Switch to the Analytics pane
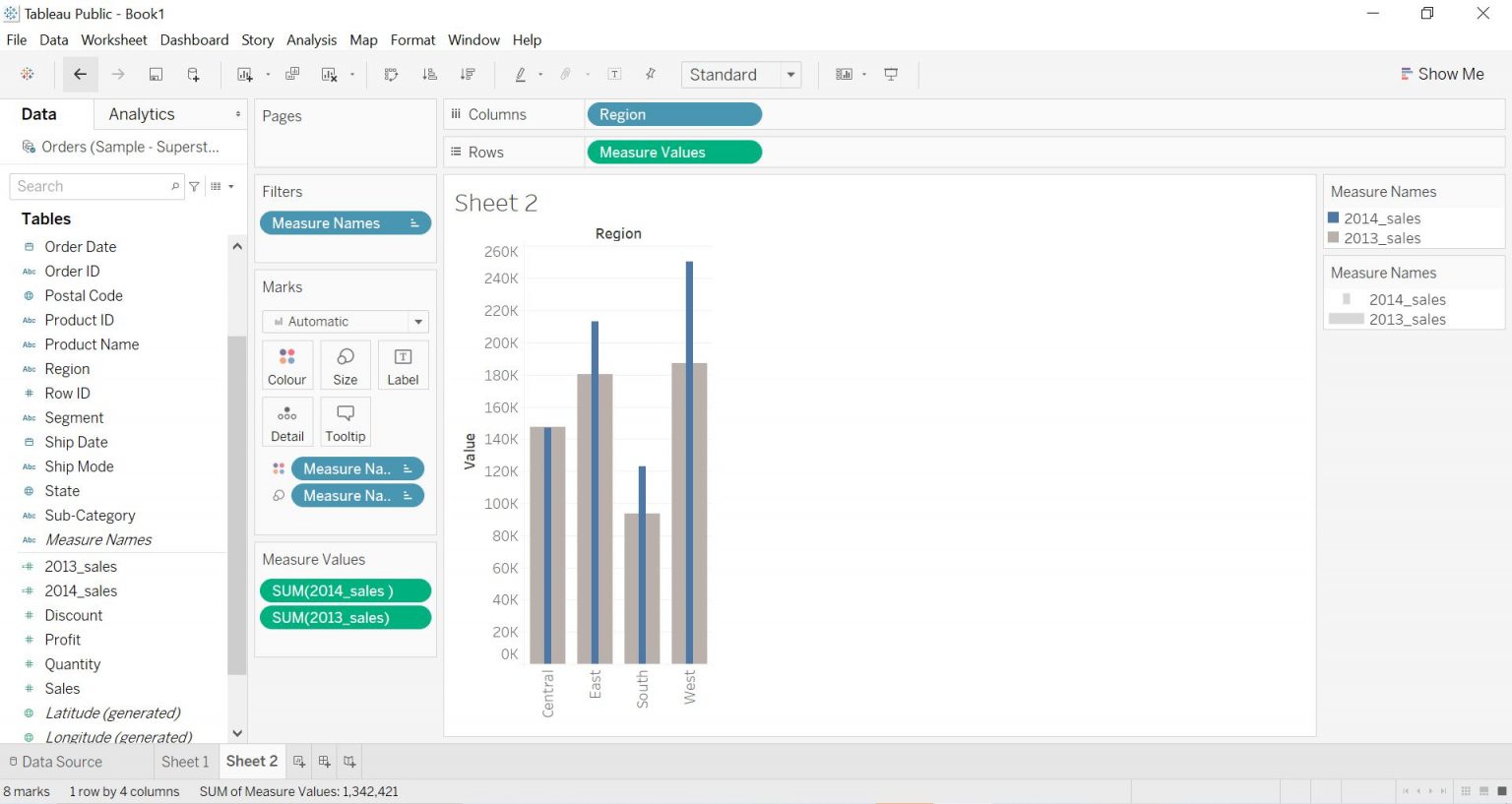 (142, 114)
